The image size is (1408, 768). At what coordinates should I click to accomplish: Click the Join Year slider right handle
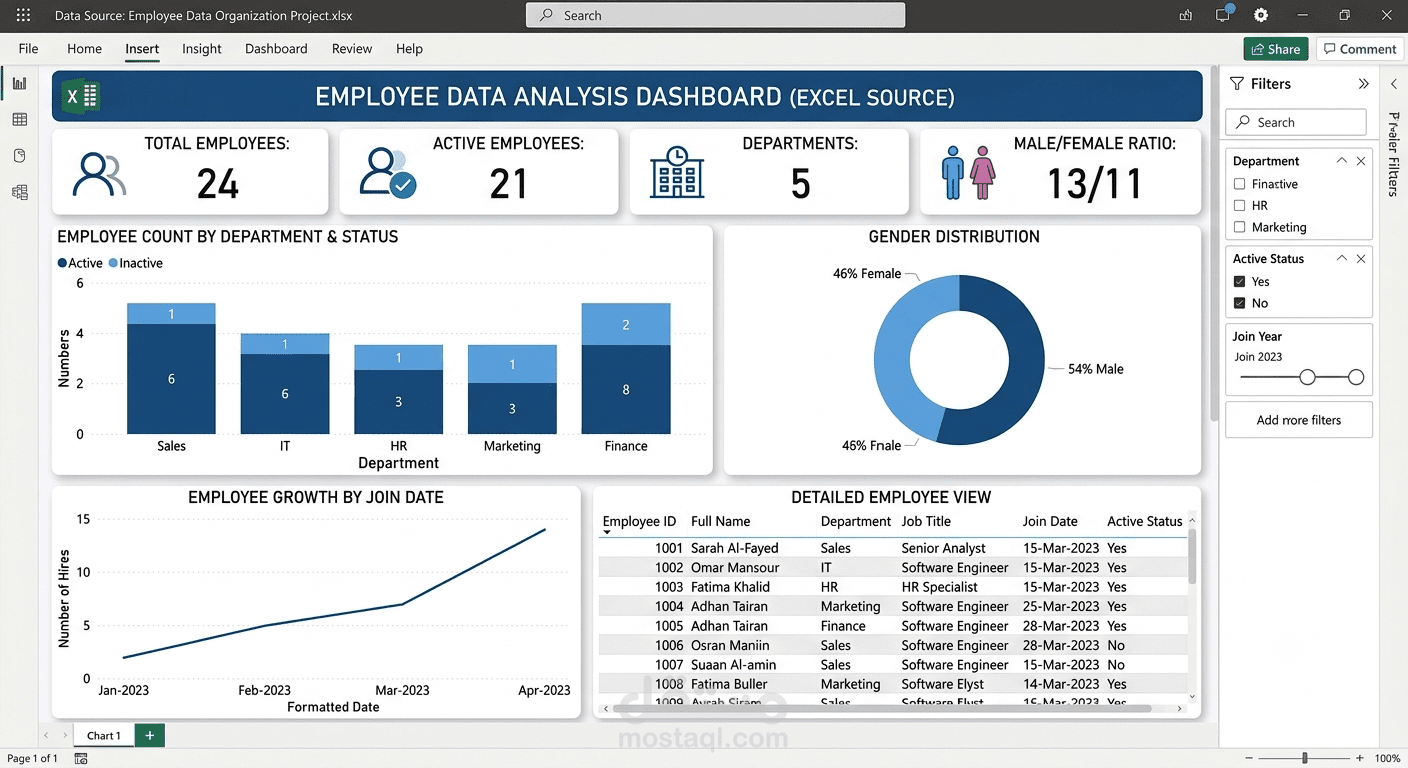(1356, 377)
